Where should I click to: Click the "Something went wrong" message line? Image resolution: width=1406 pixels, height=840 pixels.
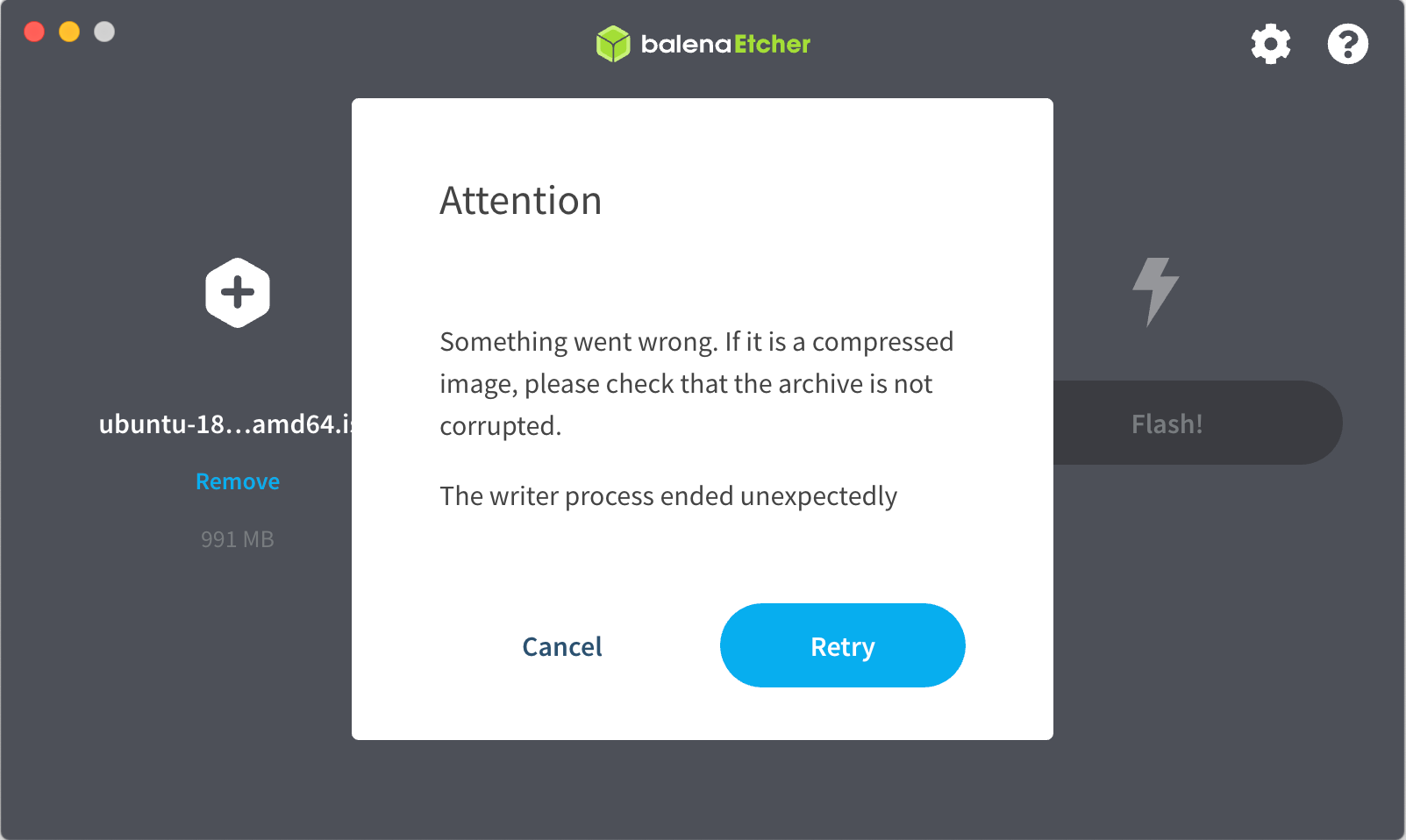(696, 342)
